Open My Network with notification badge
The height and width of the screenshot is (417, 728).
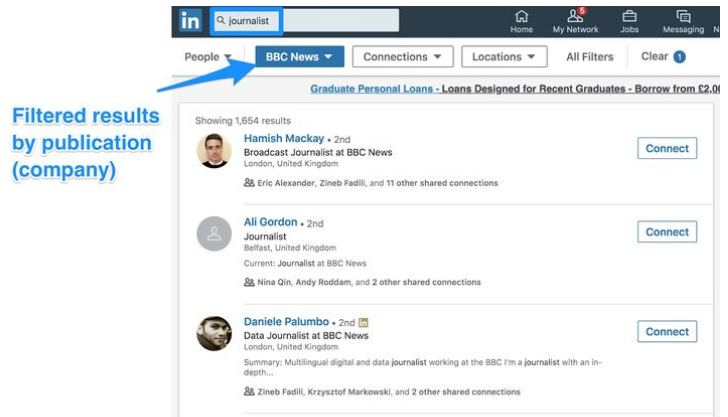[x=575, y=22]
